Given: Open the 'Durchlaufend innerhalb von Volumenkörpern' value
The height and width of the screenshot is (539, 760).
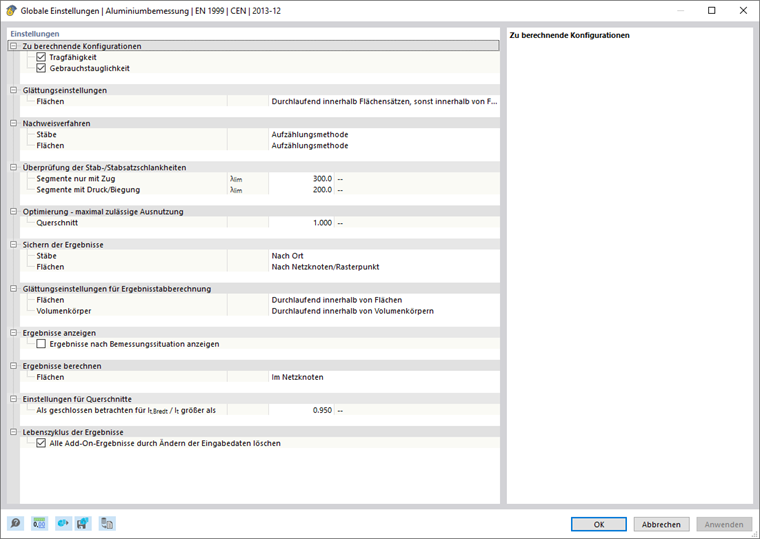Looking at the screenshot, I should coord(384,311).
